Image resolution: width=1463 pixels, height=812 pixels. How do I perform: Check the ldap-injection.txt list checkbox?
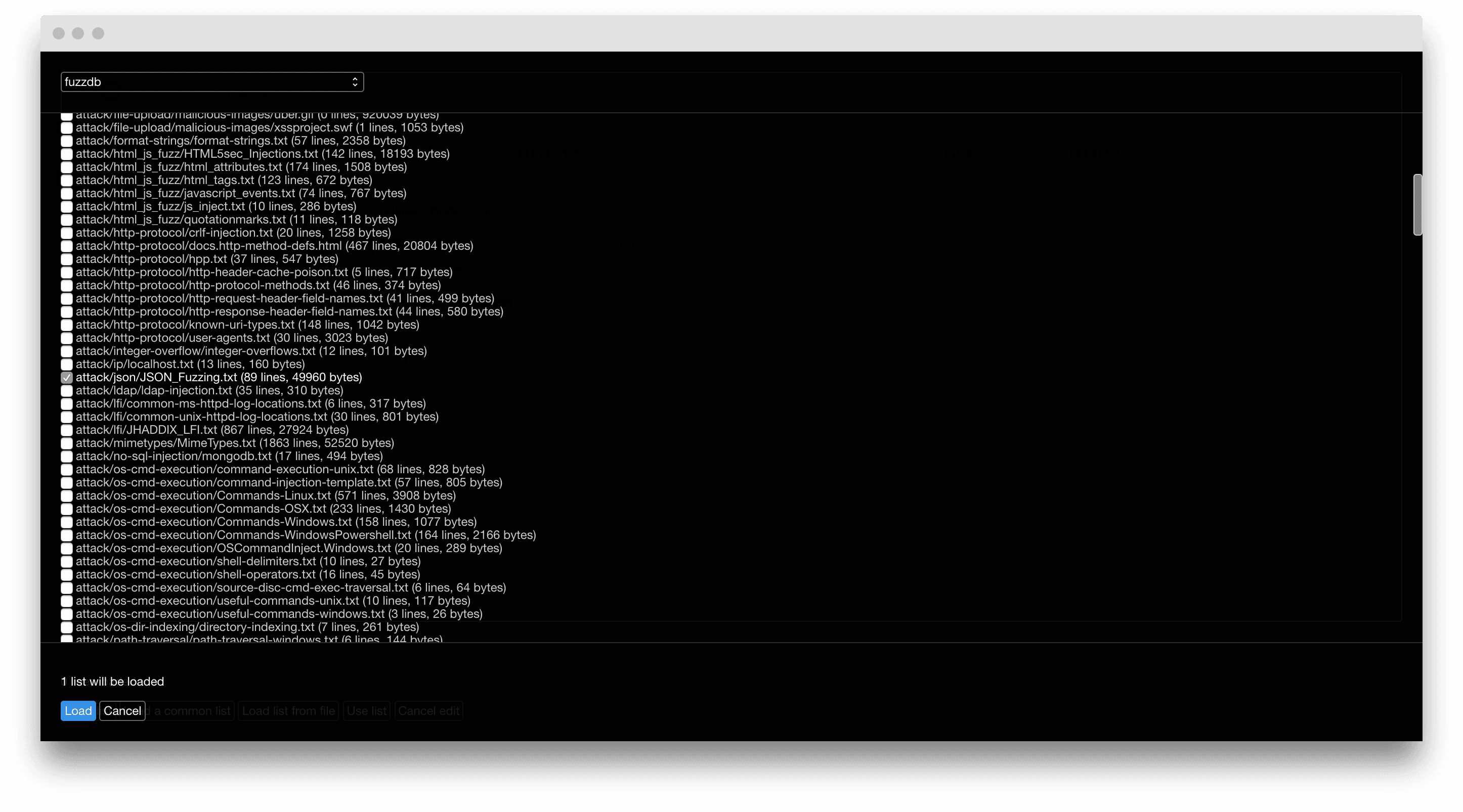coord(66,390)
